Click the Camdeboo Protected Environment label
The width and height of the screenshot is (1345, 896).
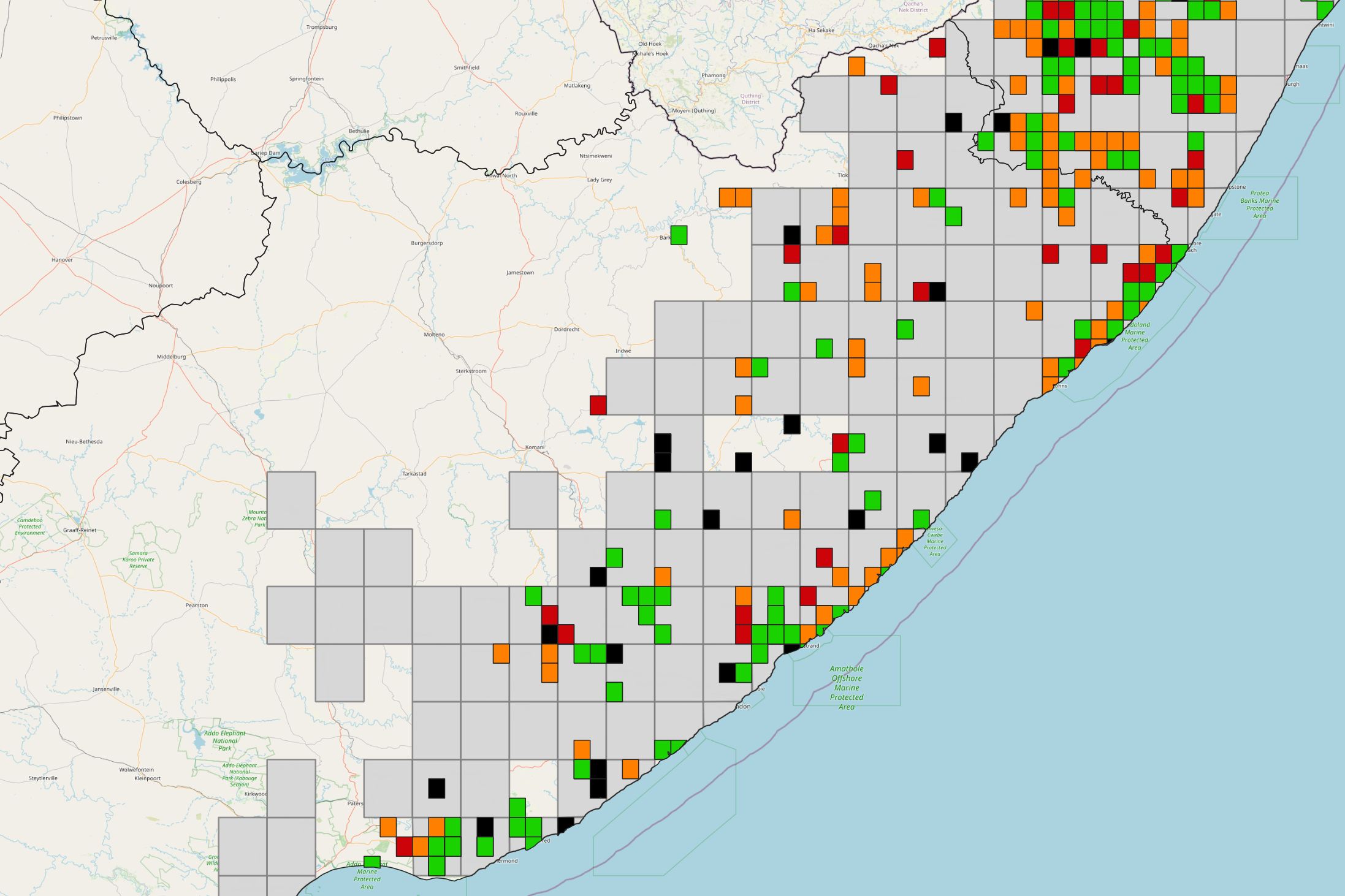pyautogui.click(x=30, y=526)
